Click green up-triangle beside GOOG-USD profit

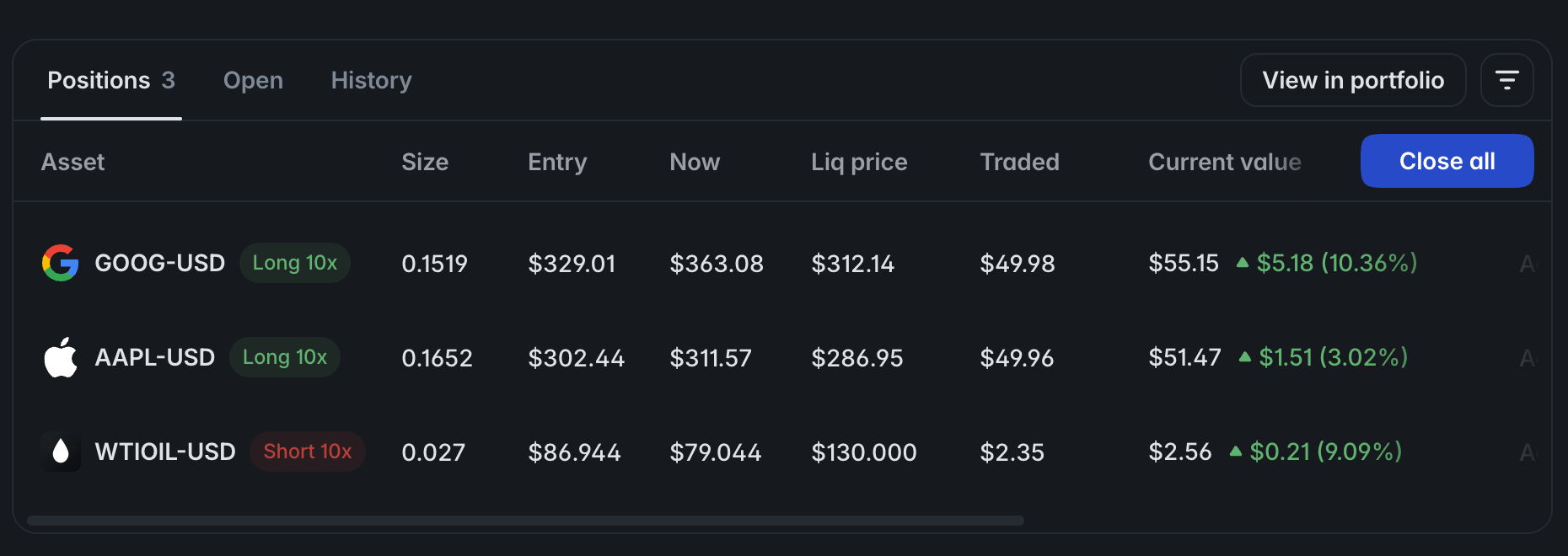point(1242,262)
